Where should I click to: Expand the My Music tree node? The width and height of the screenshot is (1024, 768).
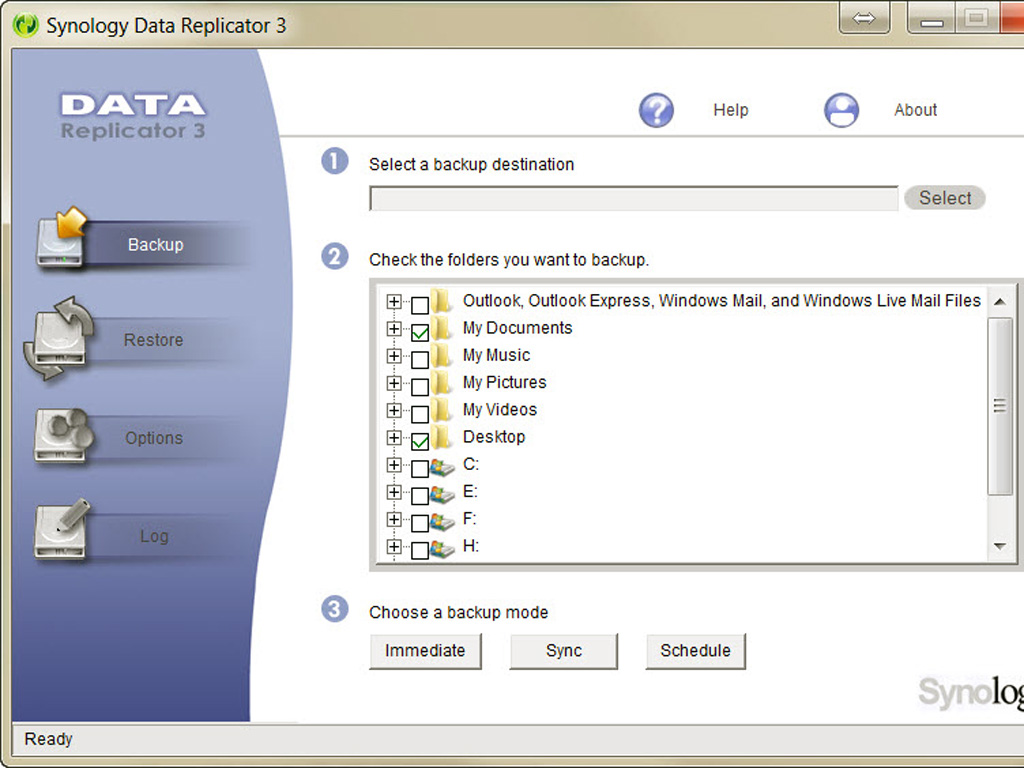point(394,356)
